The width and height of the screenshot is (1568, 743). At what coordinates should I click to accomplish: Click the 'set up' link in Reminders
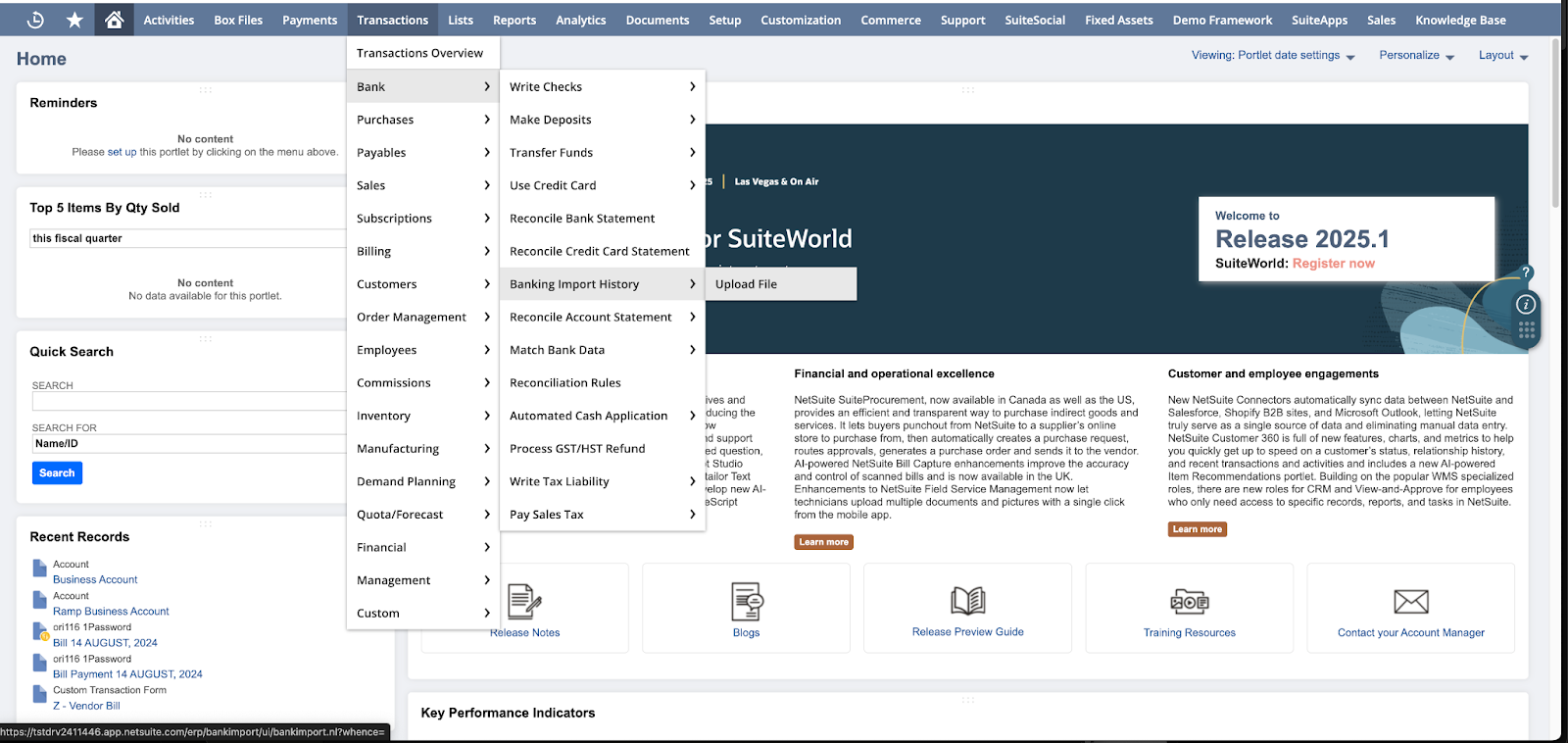coord(122,152)
